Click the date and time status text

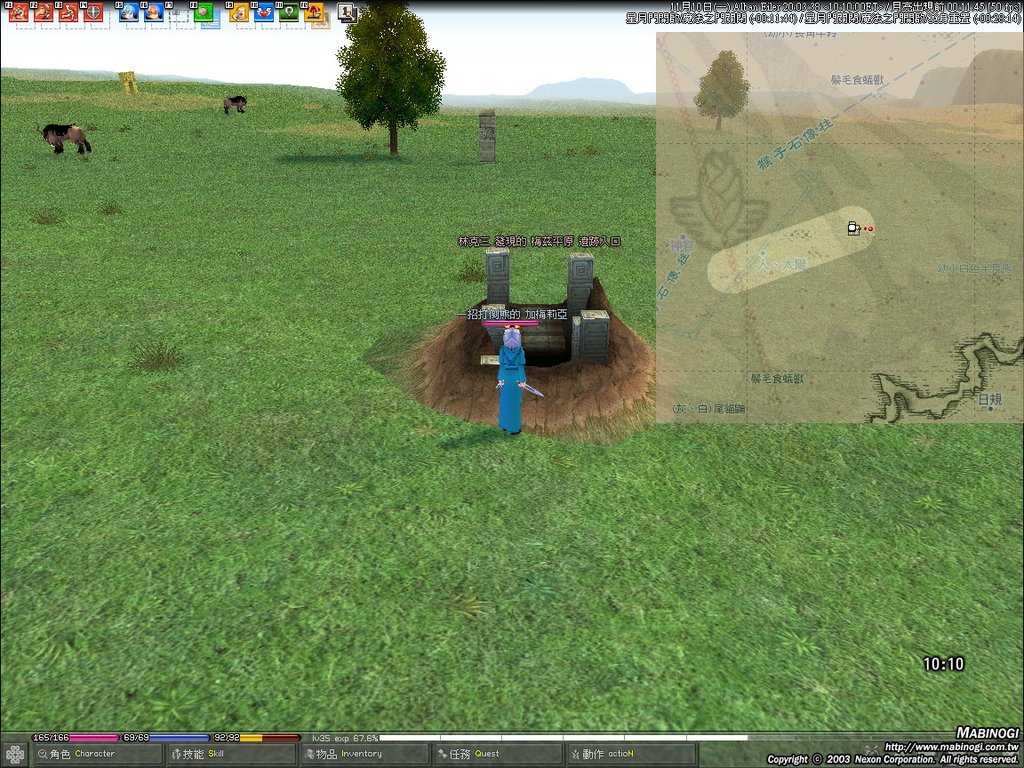[823, 13]
